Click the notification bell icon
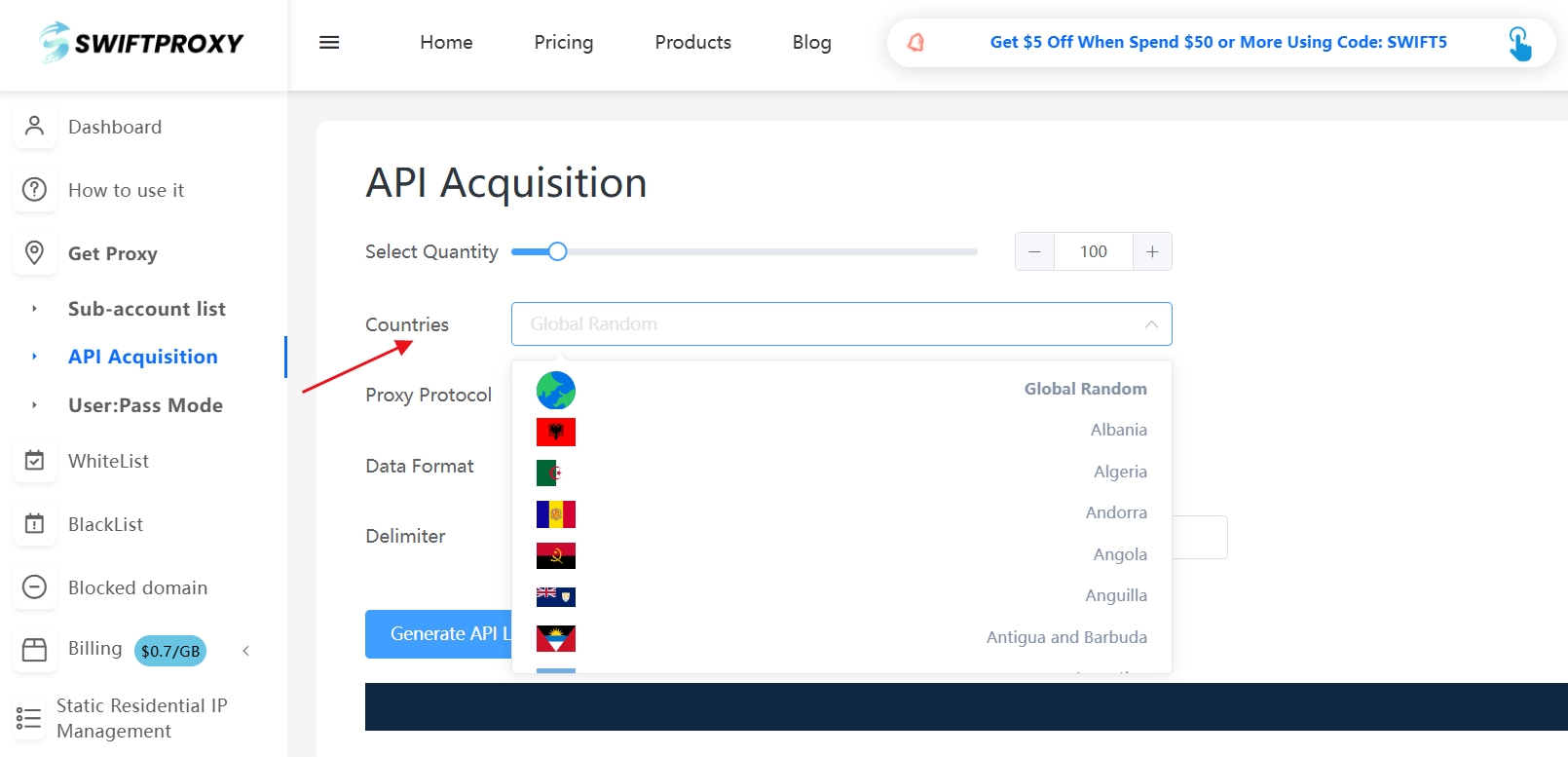 [915, 43]
